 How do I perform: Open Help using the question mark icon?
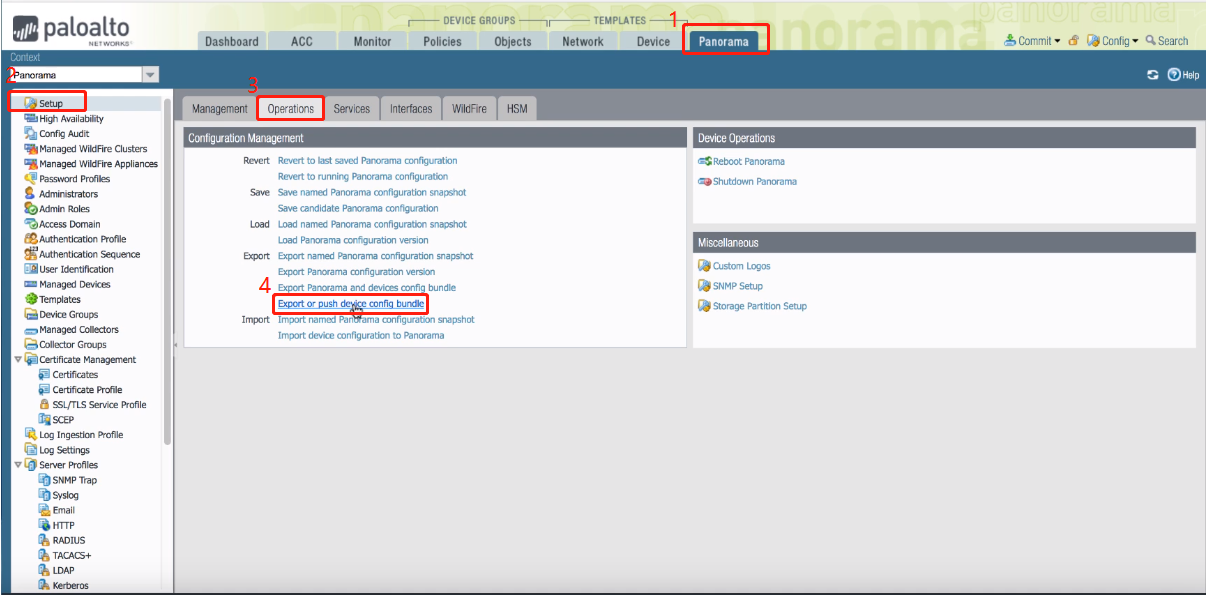[1174, 75]
